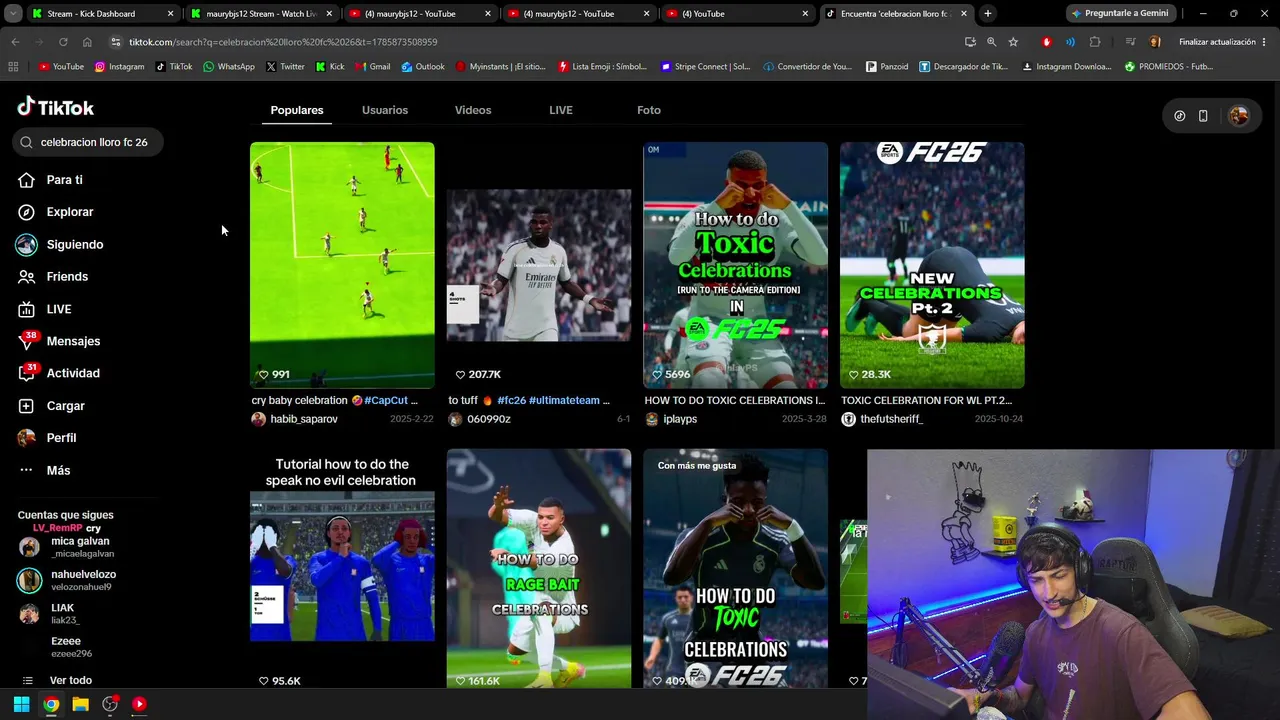Switch to the LIVE results tab

point(561,110)
